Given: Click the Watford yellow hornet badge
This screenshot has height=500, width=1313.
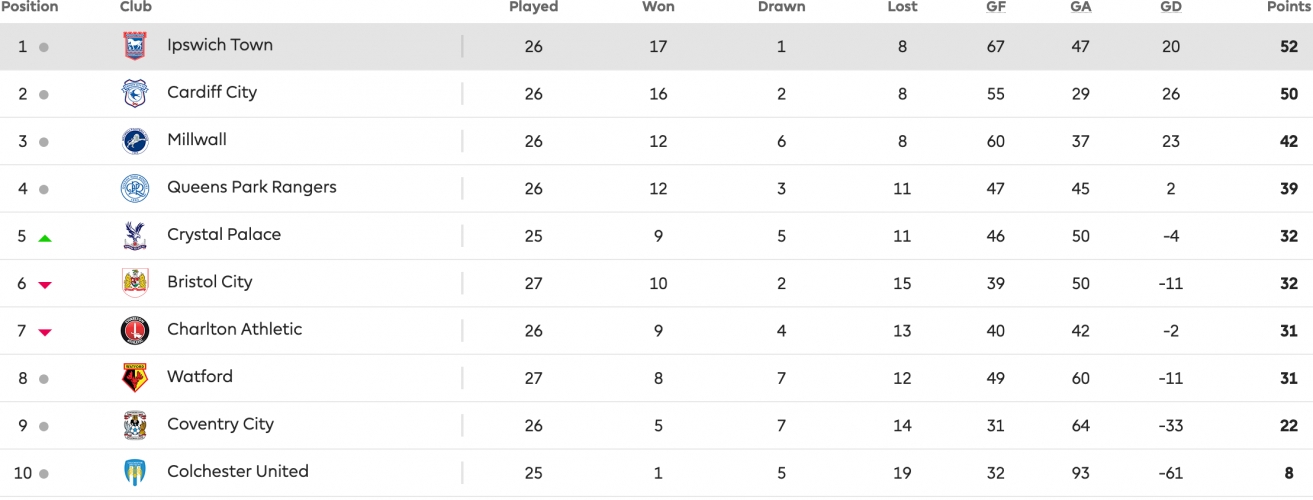Looking at the screenshot, I should 135,378.
